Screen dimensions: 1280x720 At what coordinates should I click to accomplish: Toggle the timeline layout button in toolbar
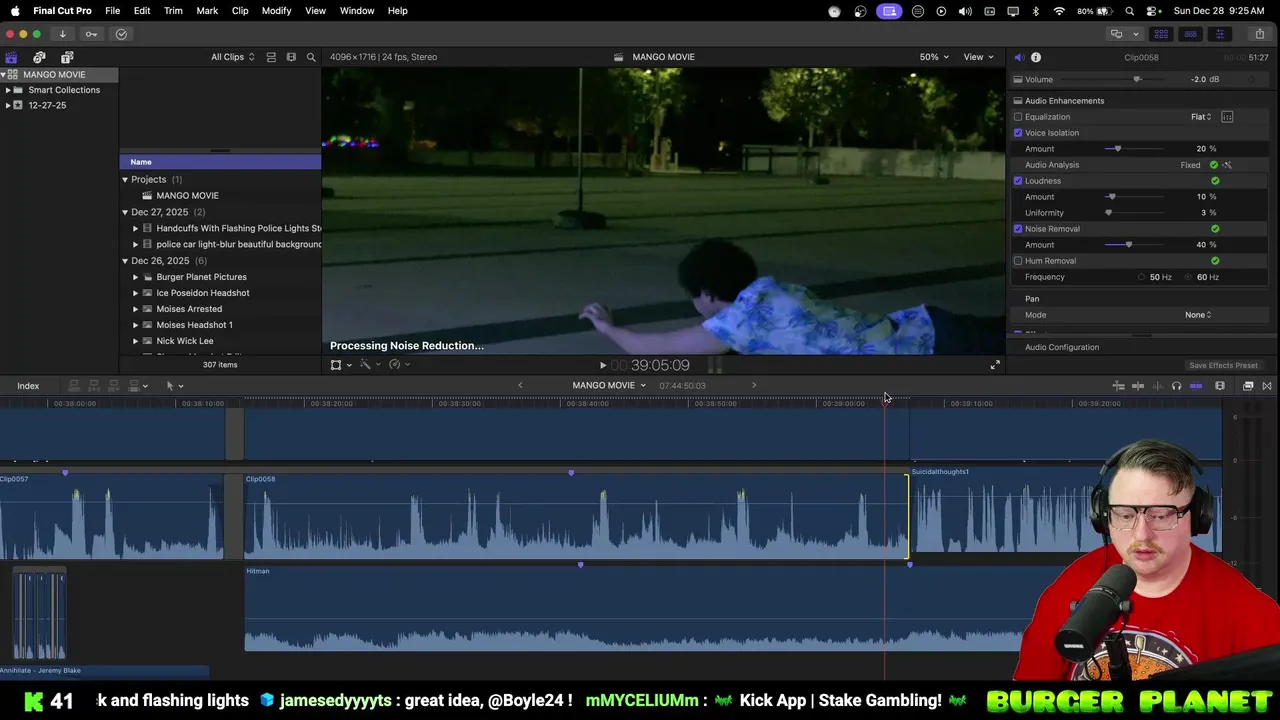1190,34
